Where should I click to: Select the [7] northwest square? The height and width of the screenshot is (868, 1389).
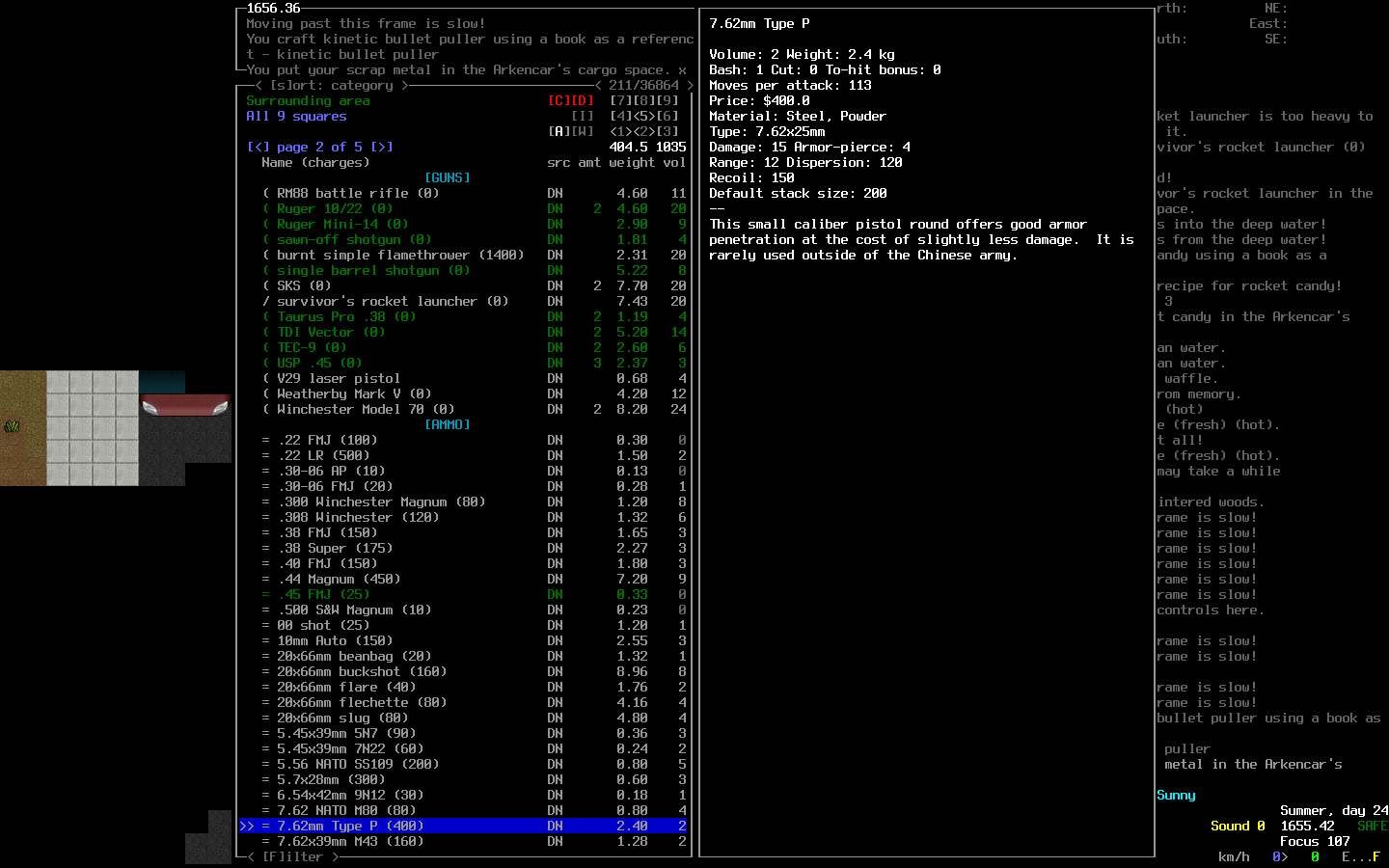coord(621,100)
